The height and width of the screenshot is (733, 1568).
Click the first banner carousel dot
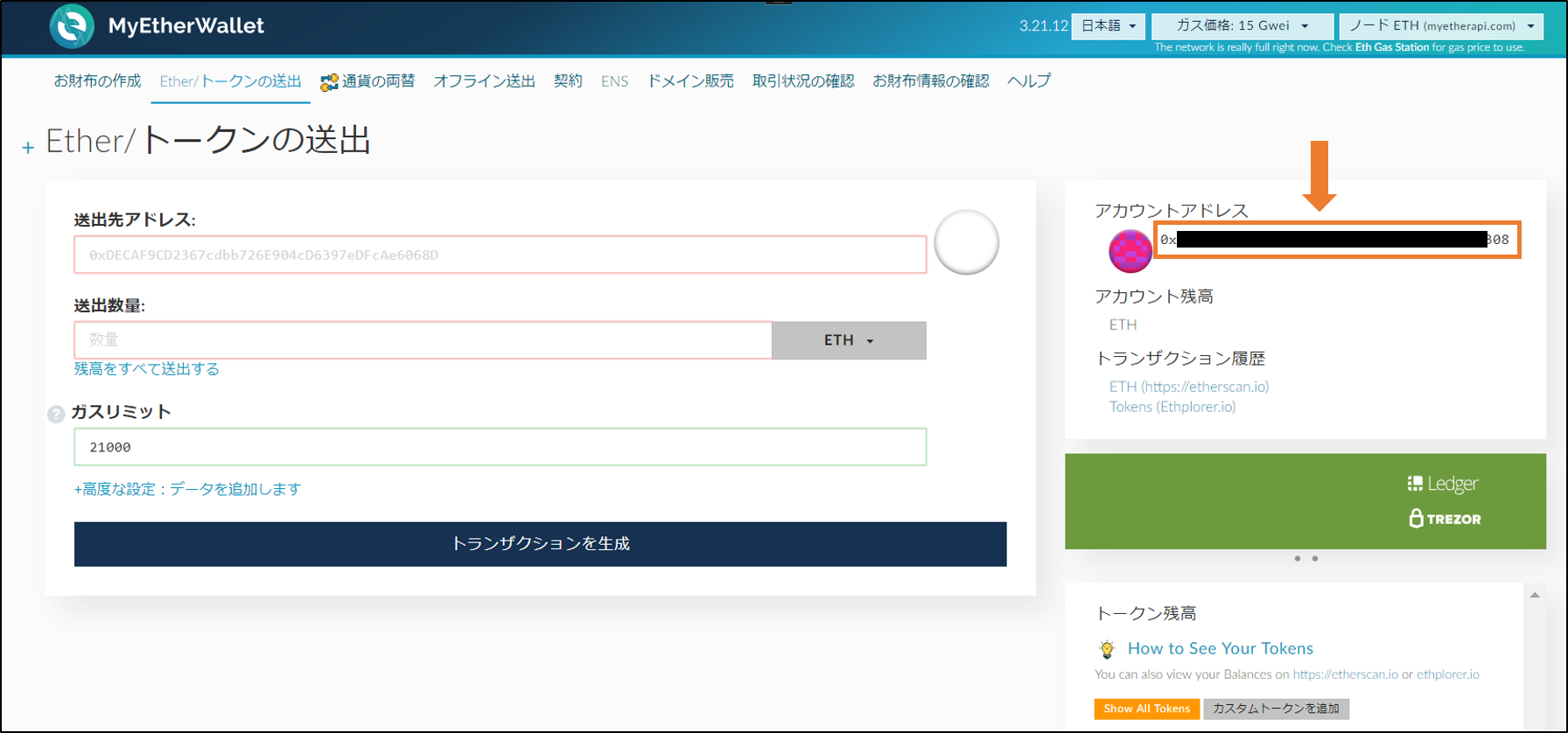coord(1297,558)
